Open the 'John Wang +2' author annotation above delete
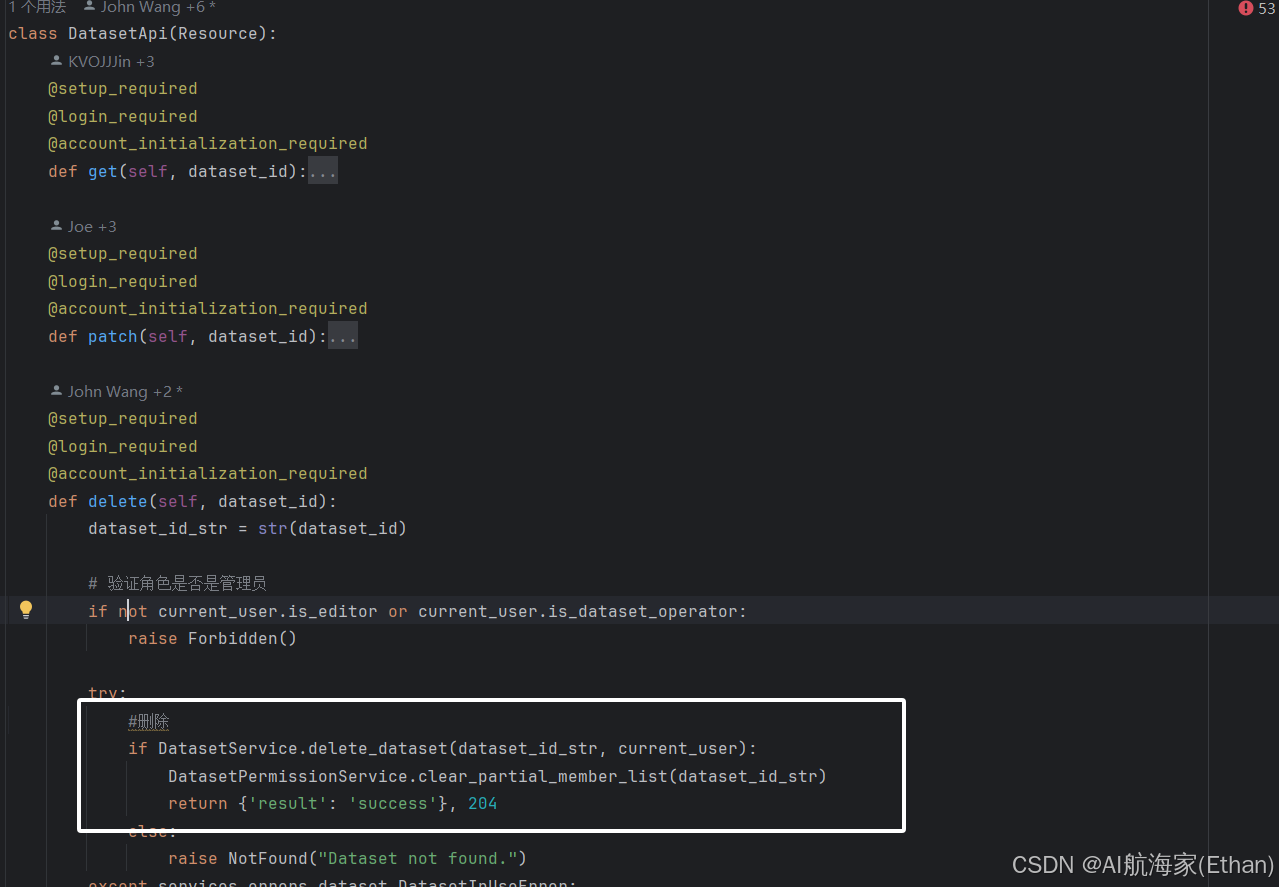Screen dimensions: 1279x887 coord(116,392)
